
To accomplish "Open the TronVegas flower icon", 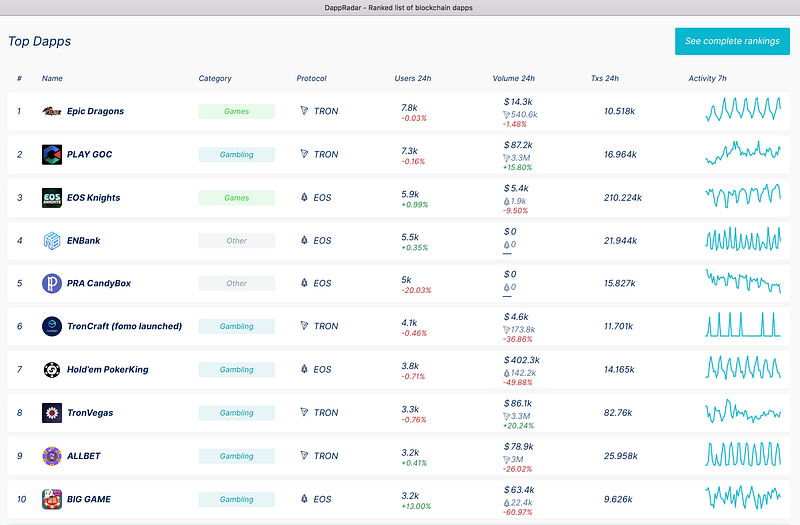I will point(52,413).
